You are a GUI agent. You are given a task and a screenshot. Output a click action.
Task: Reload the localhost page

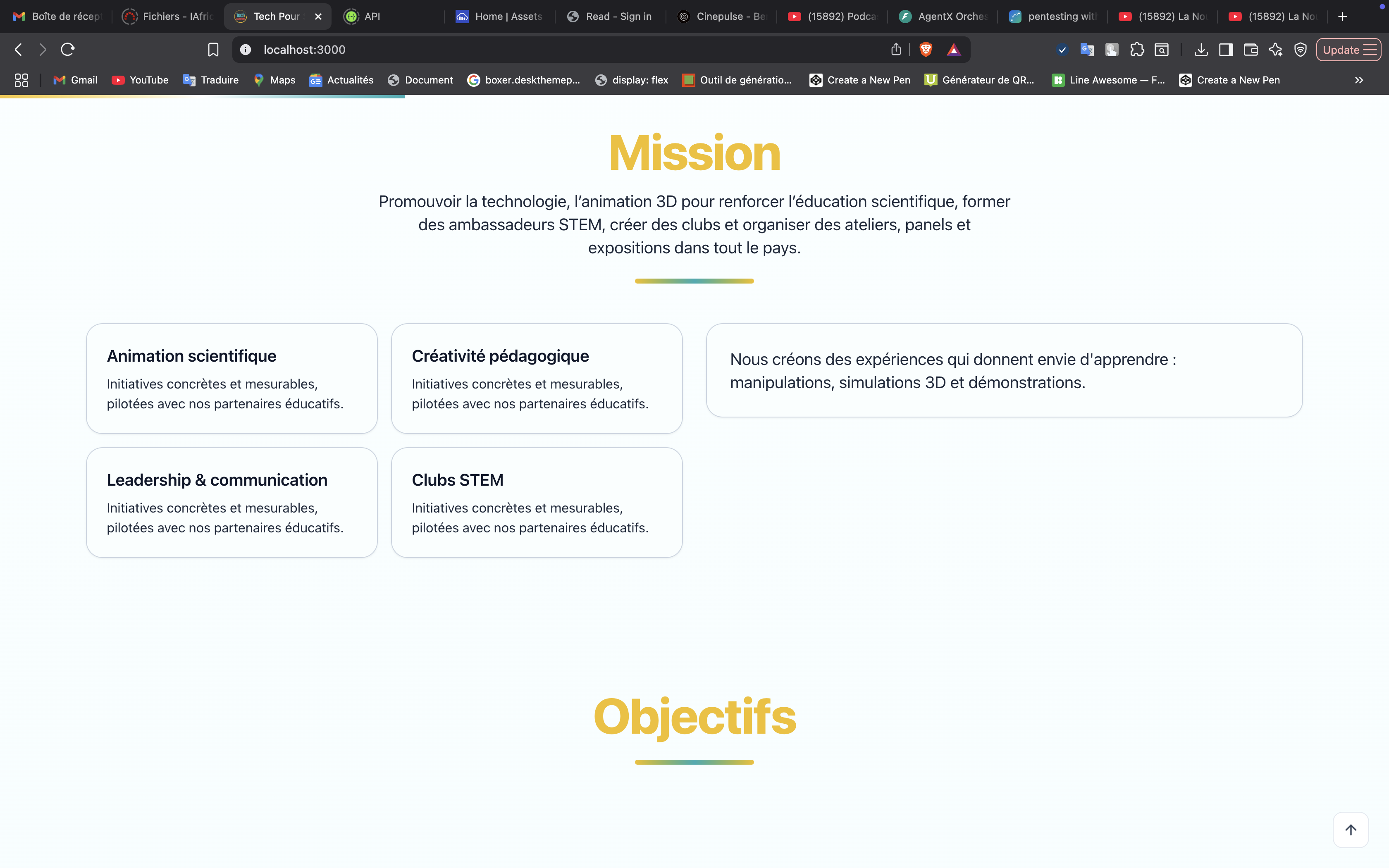pos(68,50)
